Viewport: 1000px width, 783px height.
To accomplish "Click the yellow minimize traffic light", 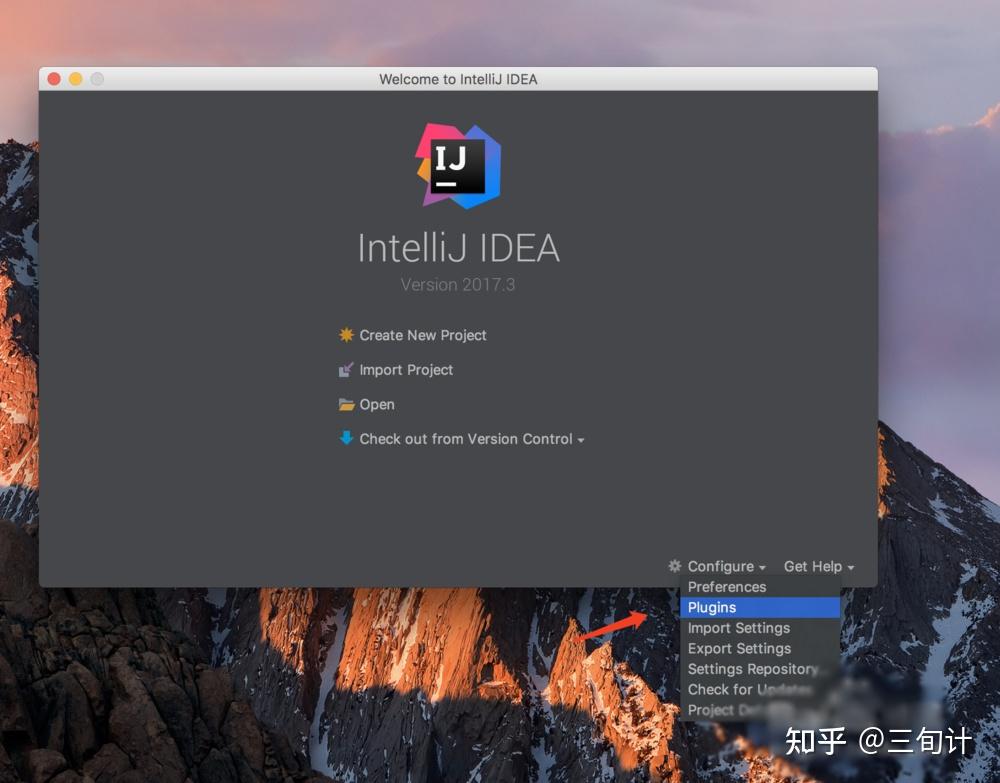I will coord(73,77).
